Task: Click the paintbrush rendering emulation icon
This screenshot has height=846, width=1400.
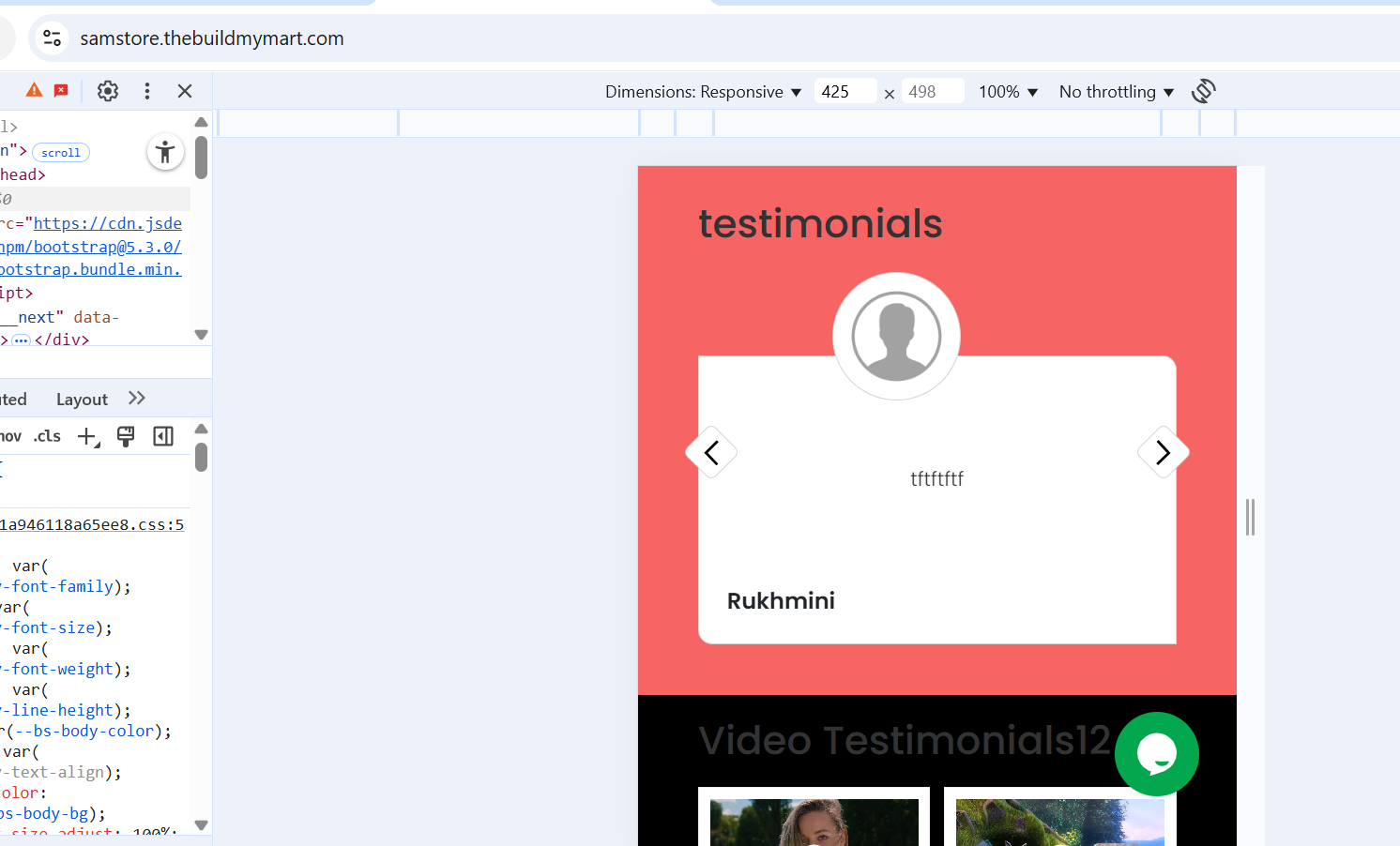Action: point(126,436)
